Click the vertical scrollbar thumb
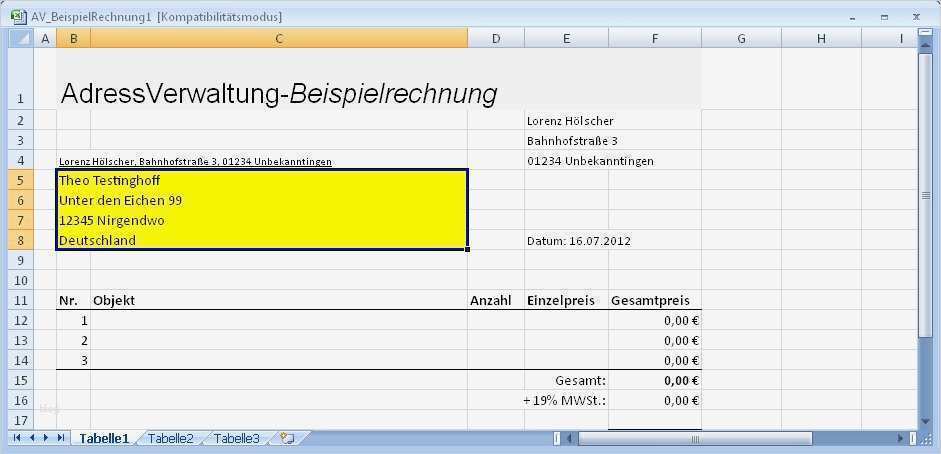The height and width of the screenshot is (454, 941). (x=925, y=195)
